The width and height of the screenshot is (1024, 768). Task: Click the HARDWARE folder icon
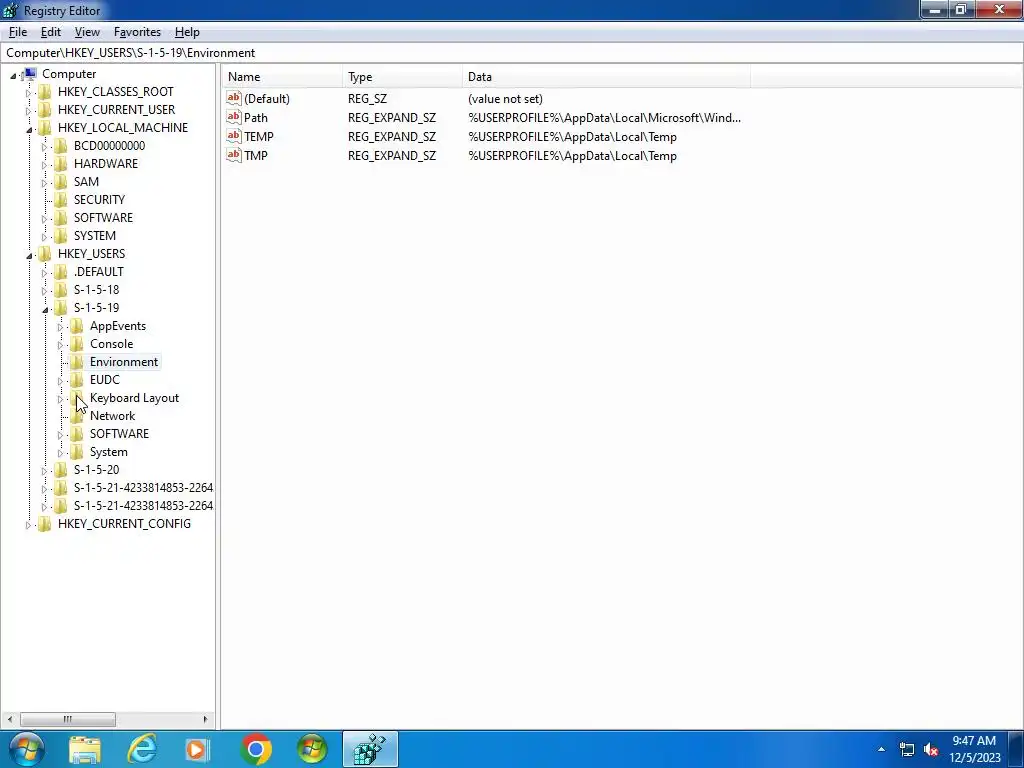coord(61,163)
